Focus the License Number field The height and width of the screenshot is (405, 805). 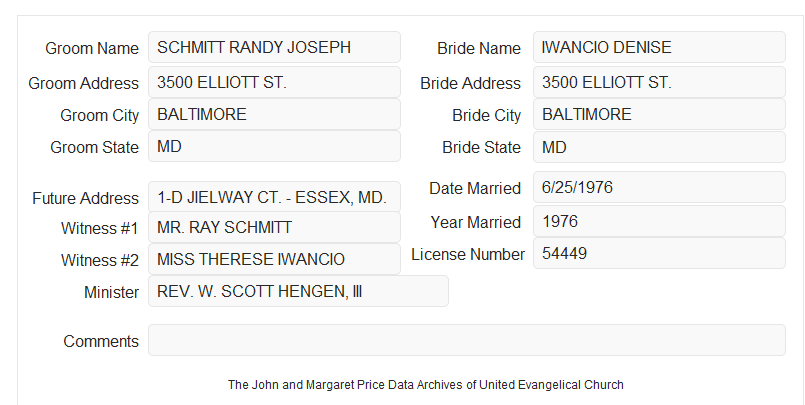click(659, 253)
